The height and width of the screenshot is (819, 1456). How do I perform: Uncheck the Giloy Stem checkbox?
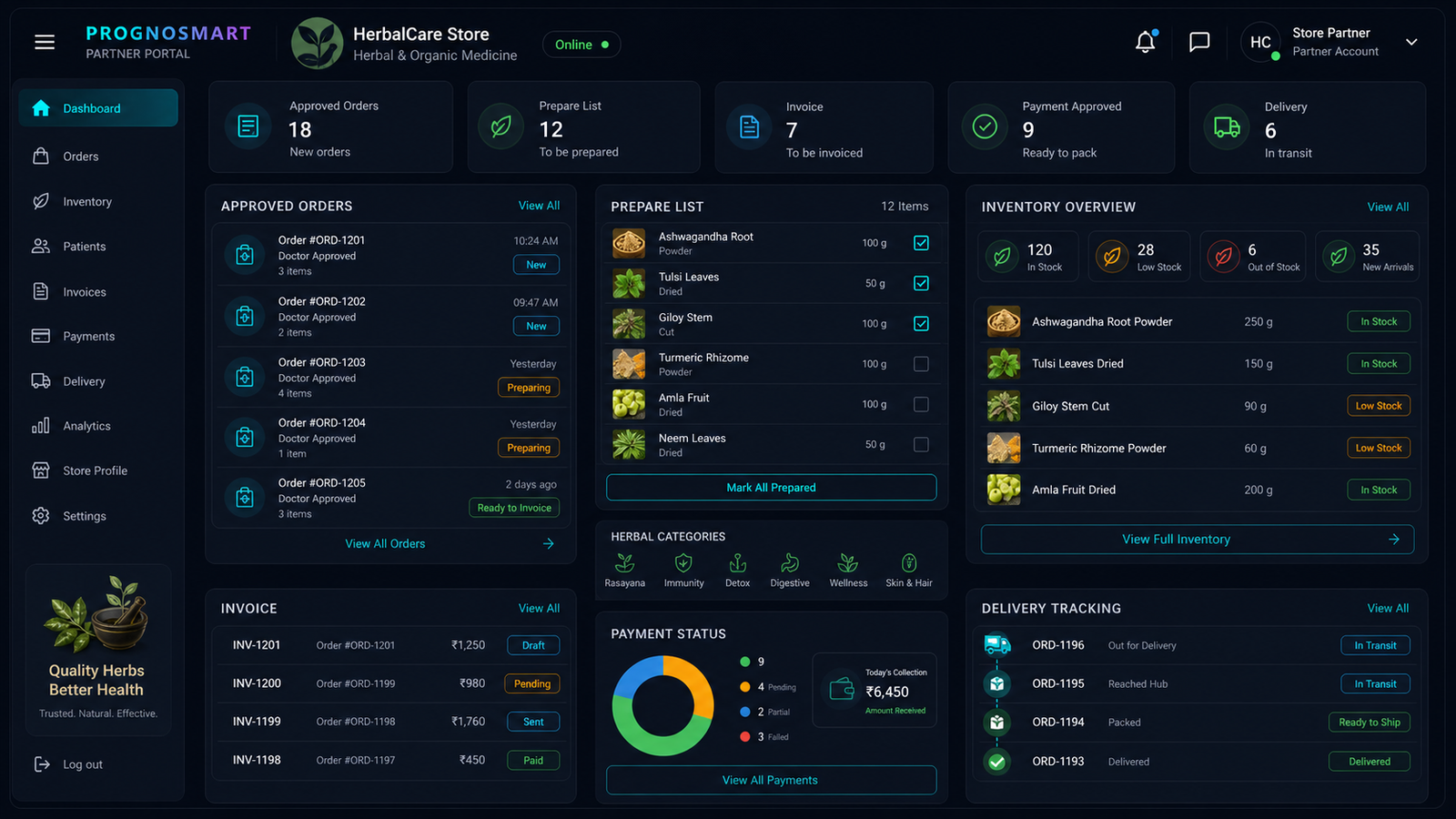pos(921,323)
